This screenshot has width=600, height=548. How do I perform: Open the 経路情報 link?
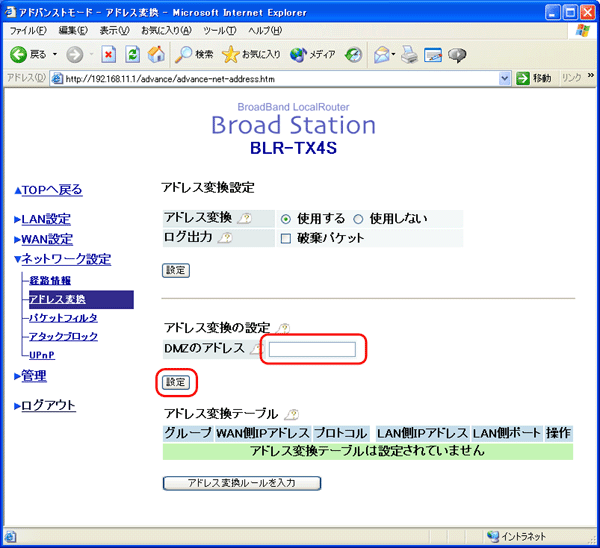50,281
